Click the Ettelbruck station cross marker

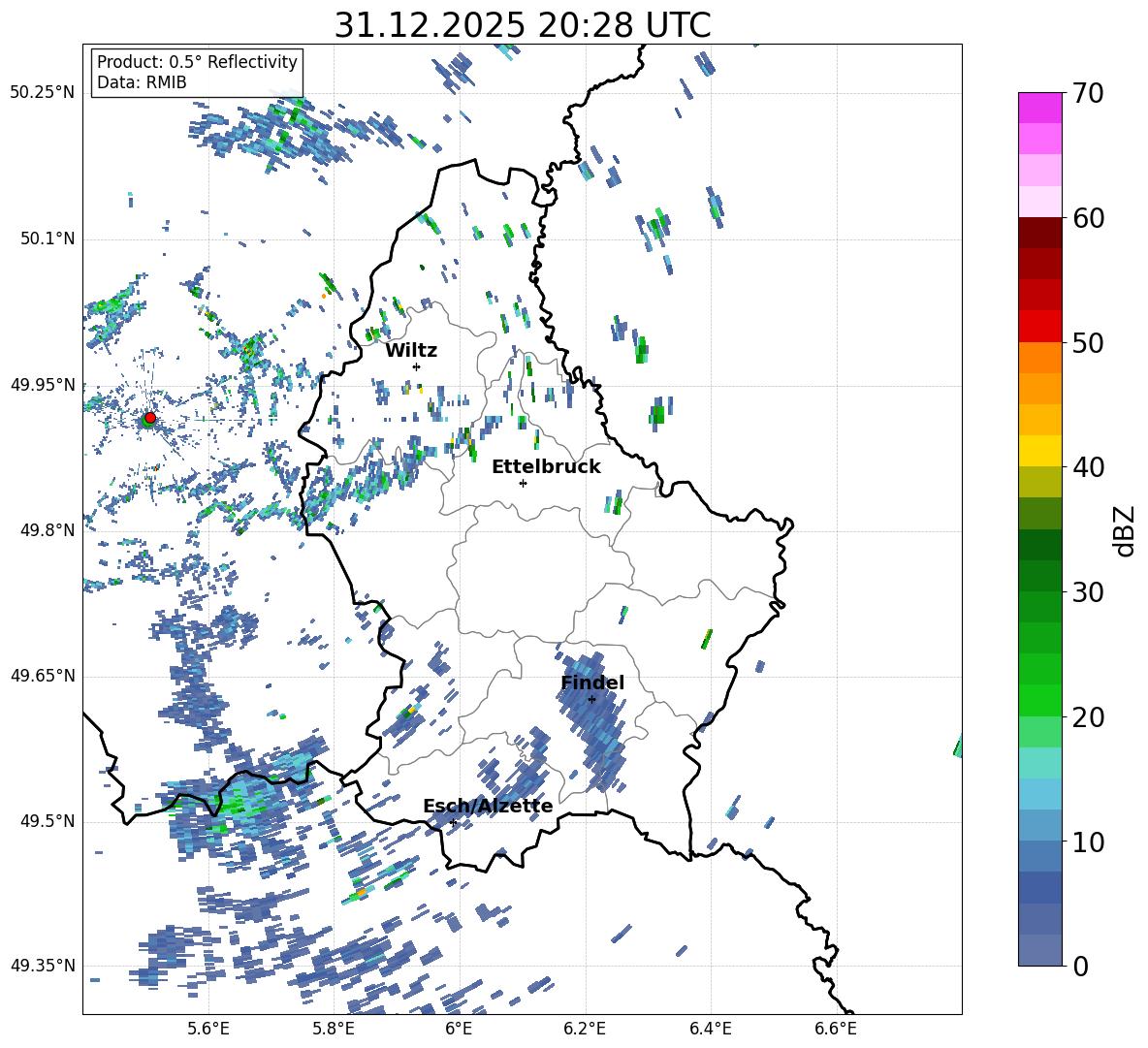pyautogui.click(x=523, y=483)
